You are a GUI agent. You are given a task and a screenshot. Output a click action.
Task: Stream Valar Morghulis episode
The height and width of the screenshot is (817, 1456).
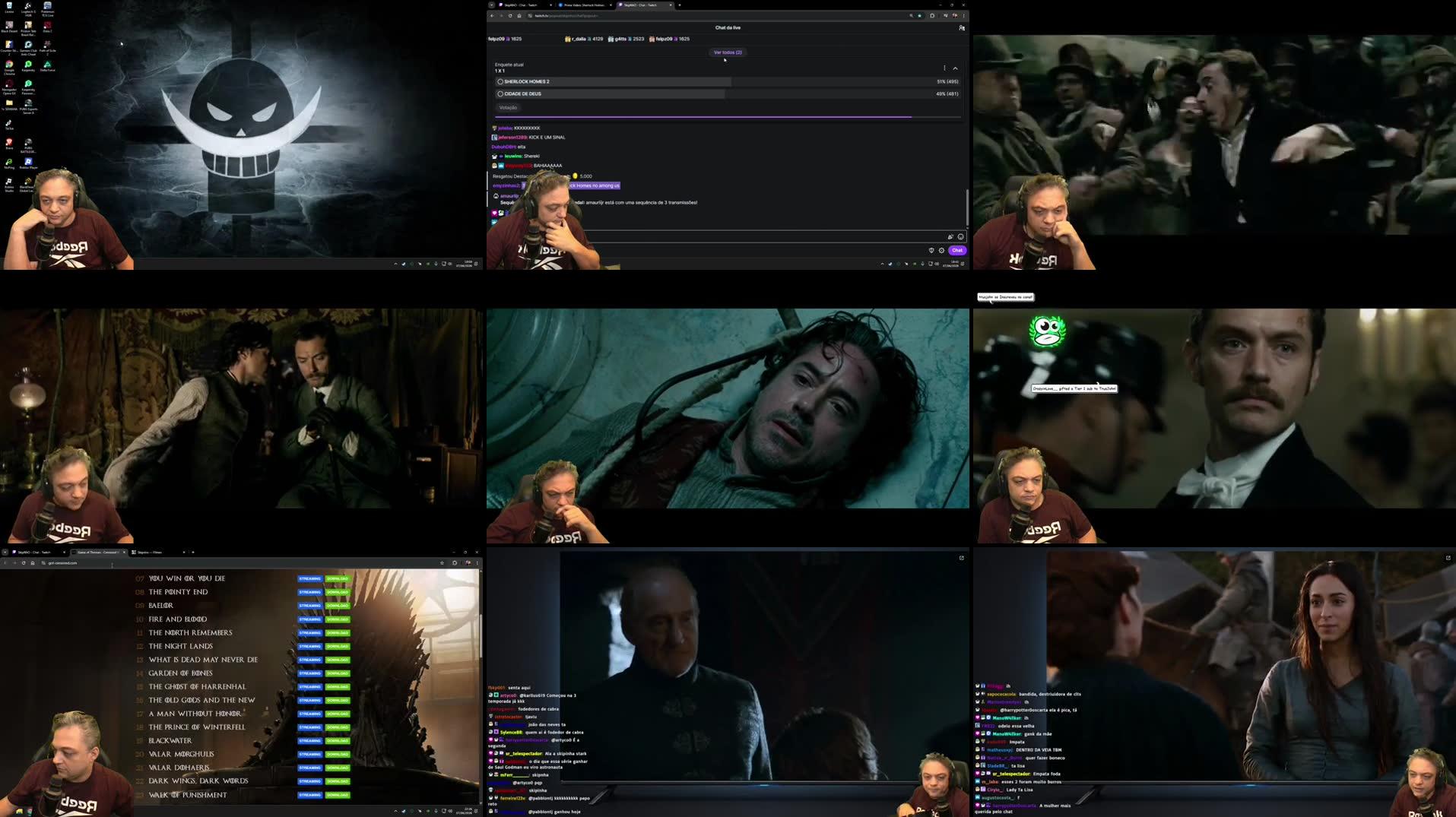[309, 754]
